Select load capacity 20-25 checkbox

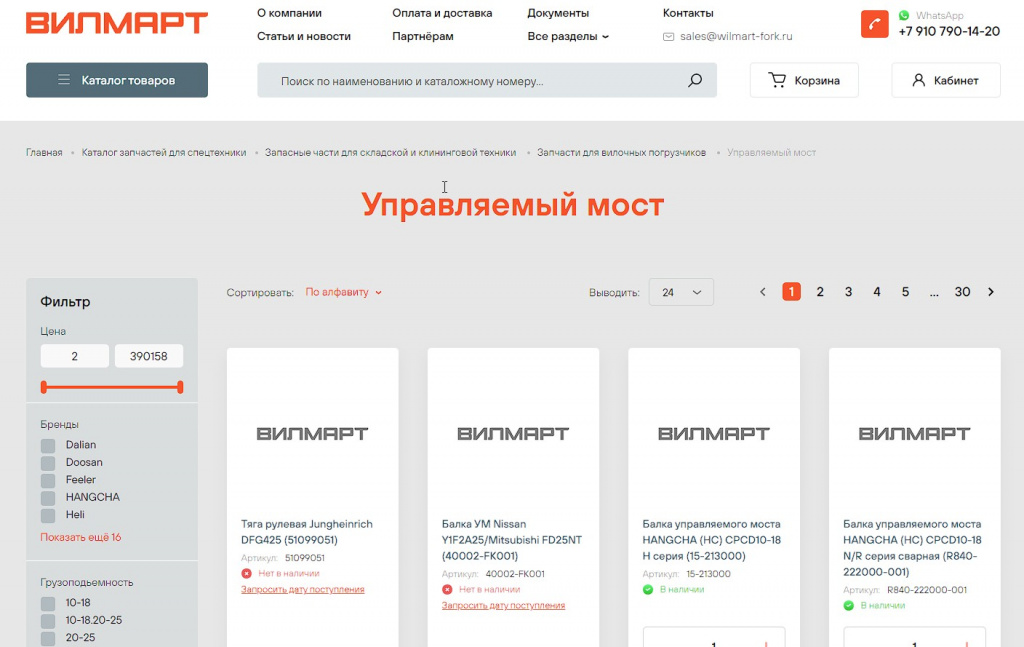coord(48,639)
